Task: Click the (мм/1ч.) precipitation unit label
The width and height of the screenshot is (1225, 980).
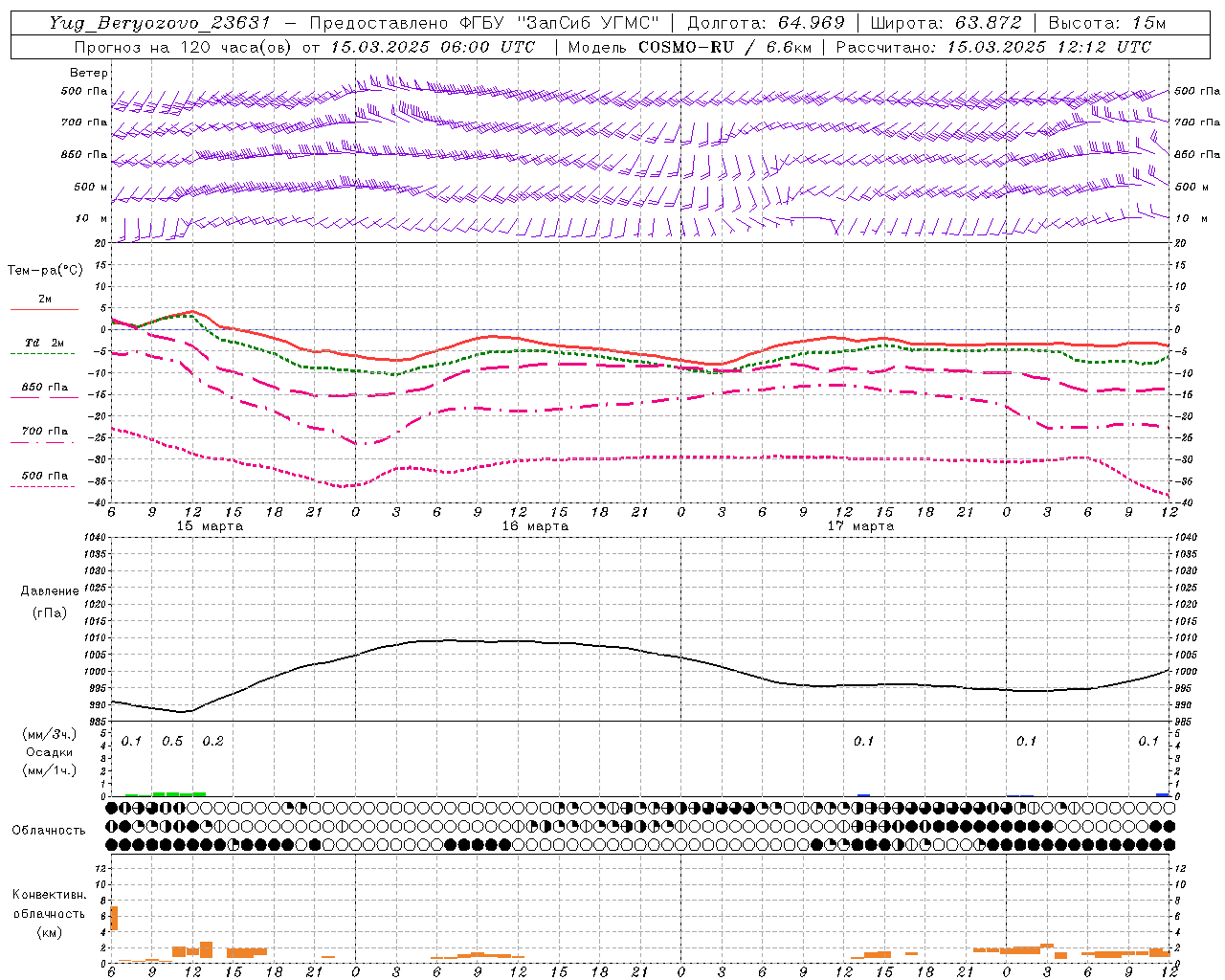Action: (x=50, y=770)
